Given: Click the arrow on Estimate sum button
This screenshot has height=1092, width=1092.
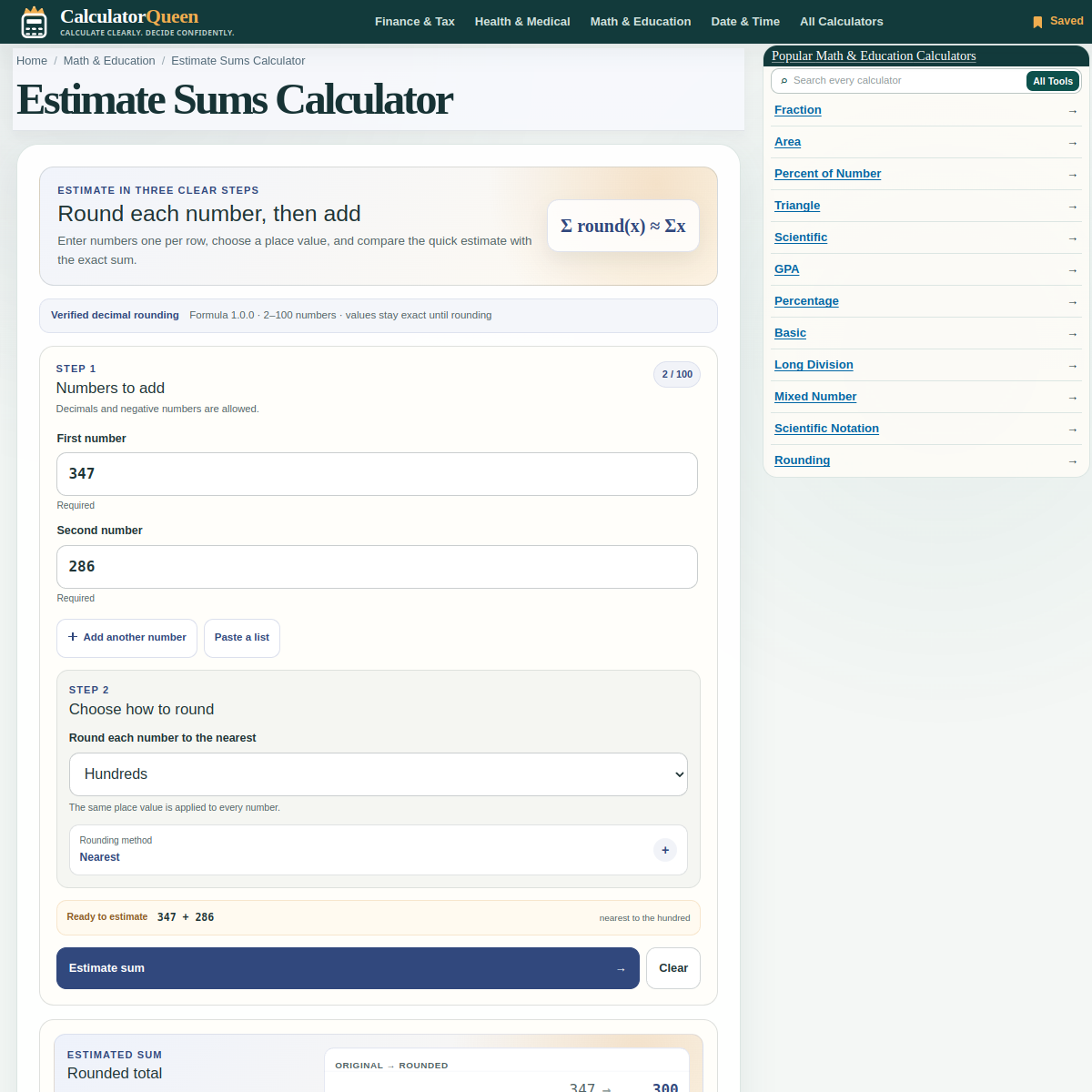Looking at the screenshot, I should click(621, 969).
